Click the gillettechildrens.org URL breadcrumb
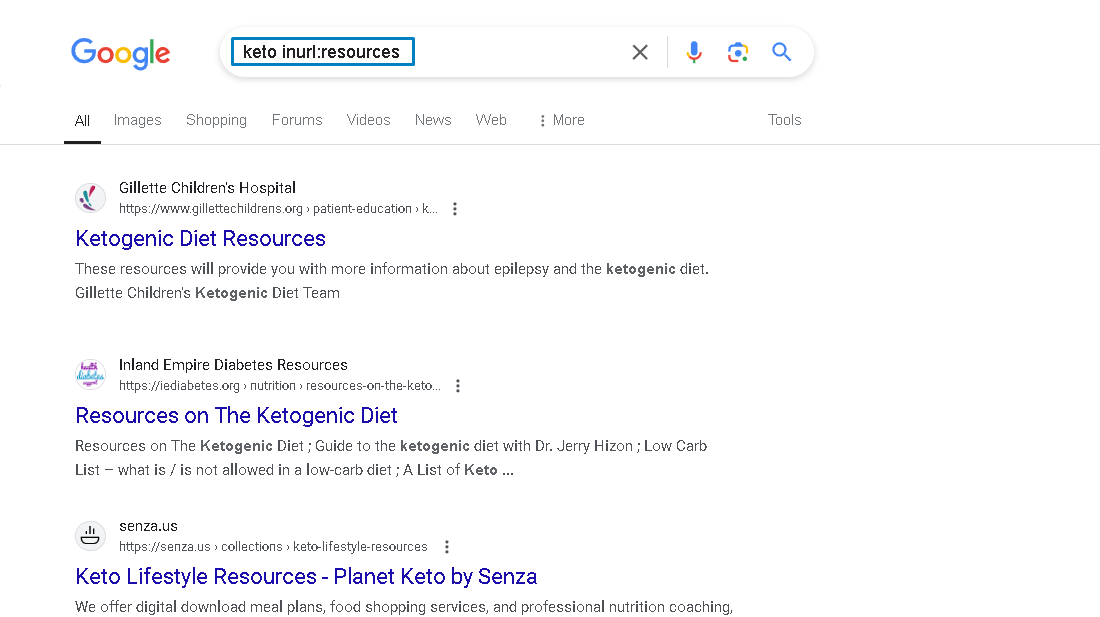Viewport: 1100px width, 617px height. (x=278, y=209)
